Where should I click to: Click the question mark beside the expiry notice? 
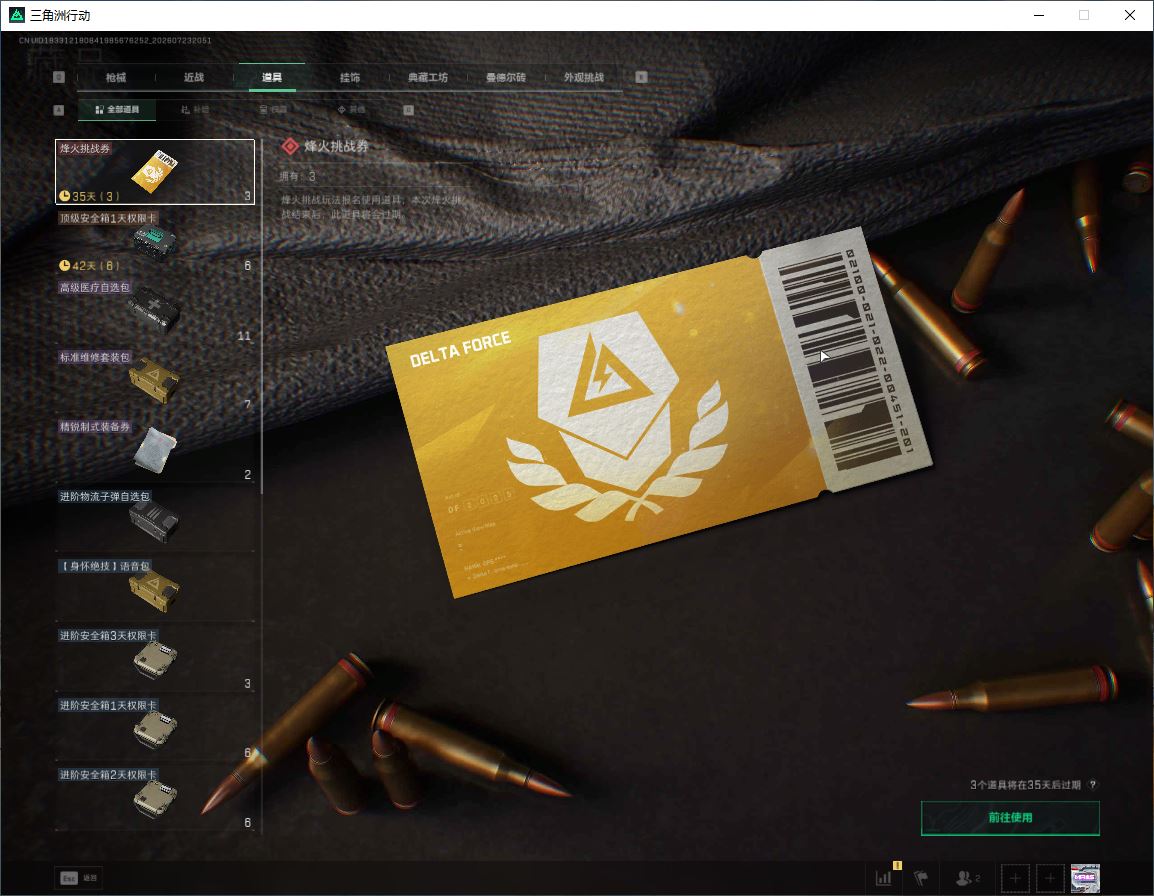click(x=1092, y=785)
